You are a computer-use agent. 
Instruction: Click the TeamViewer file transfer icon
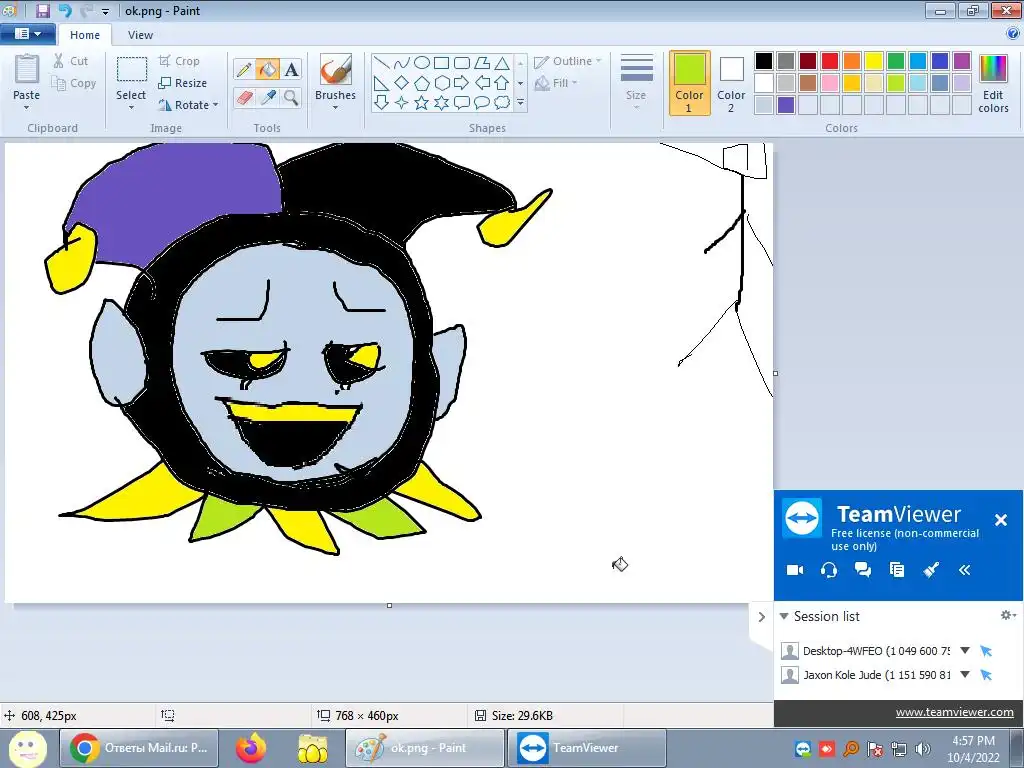897,570
